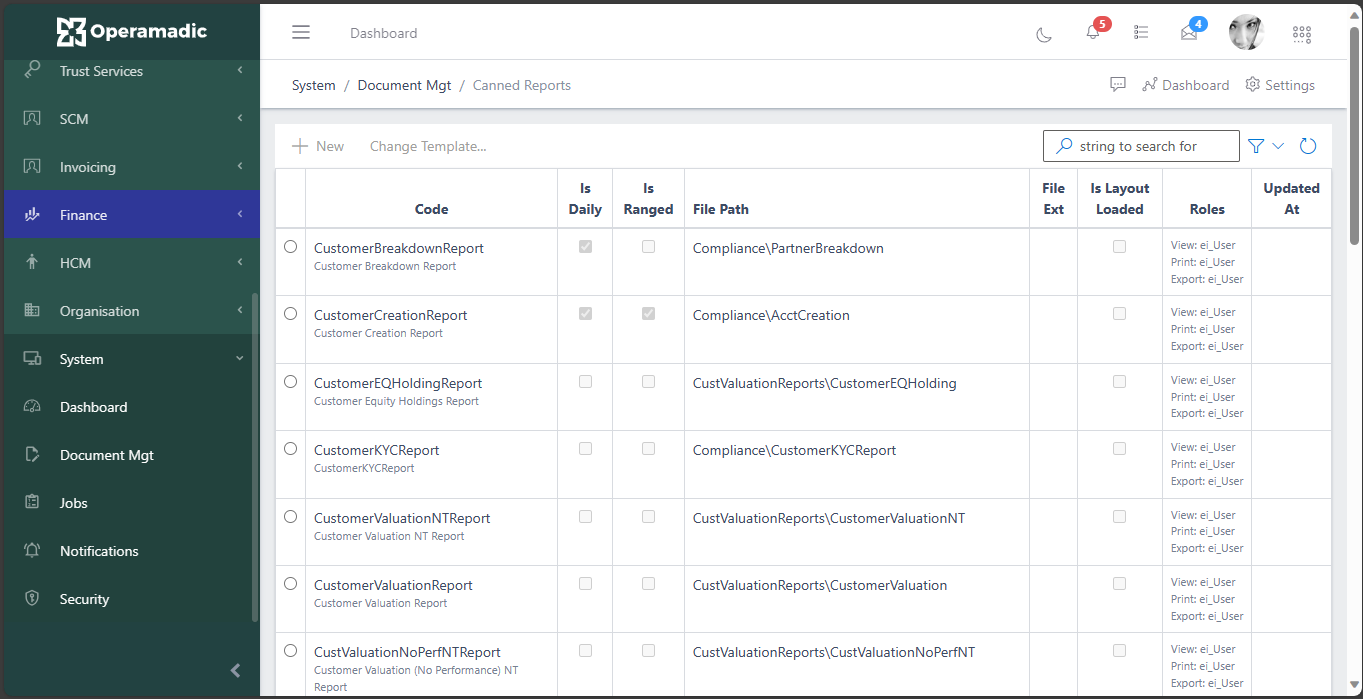1363x699 pixels.
Task: Open the mail inbox icon with 4 badge
Action: pos(1189,33)
